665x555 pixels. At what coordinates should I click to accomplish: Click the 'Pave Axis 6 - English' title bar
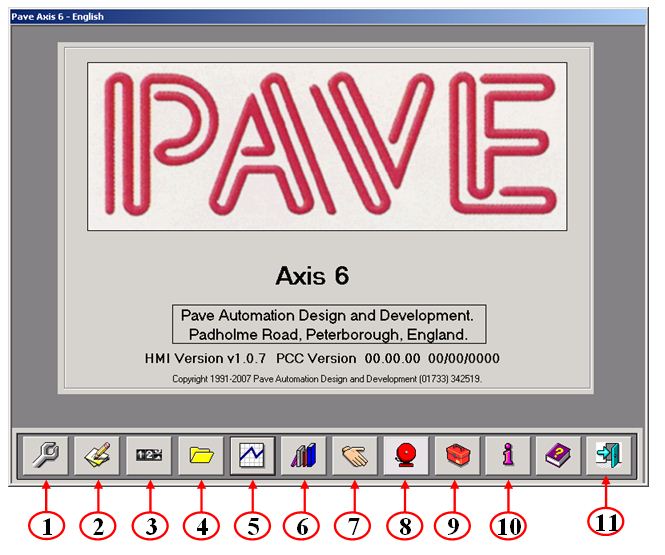point(329,17)
